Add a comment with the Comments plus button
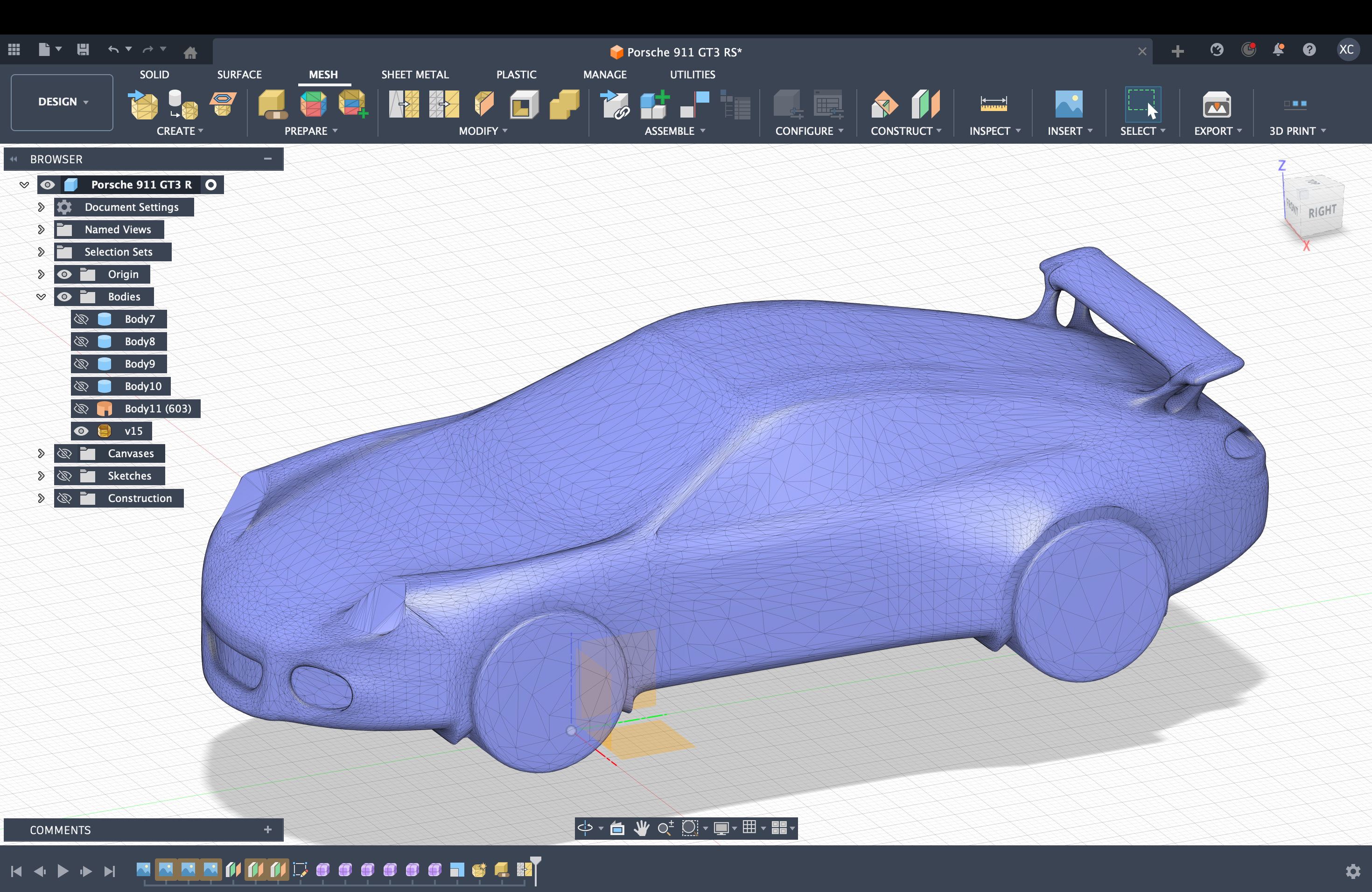 tap(267, 829)
